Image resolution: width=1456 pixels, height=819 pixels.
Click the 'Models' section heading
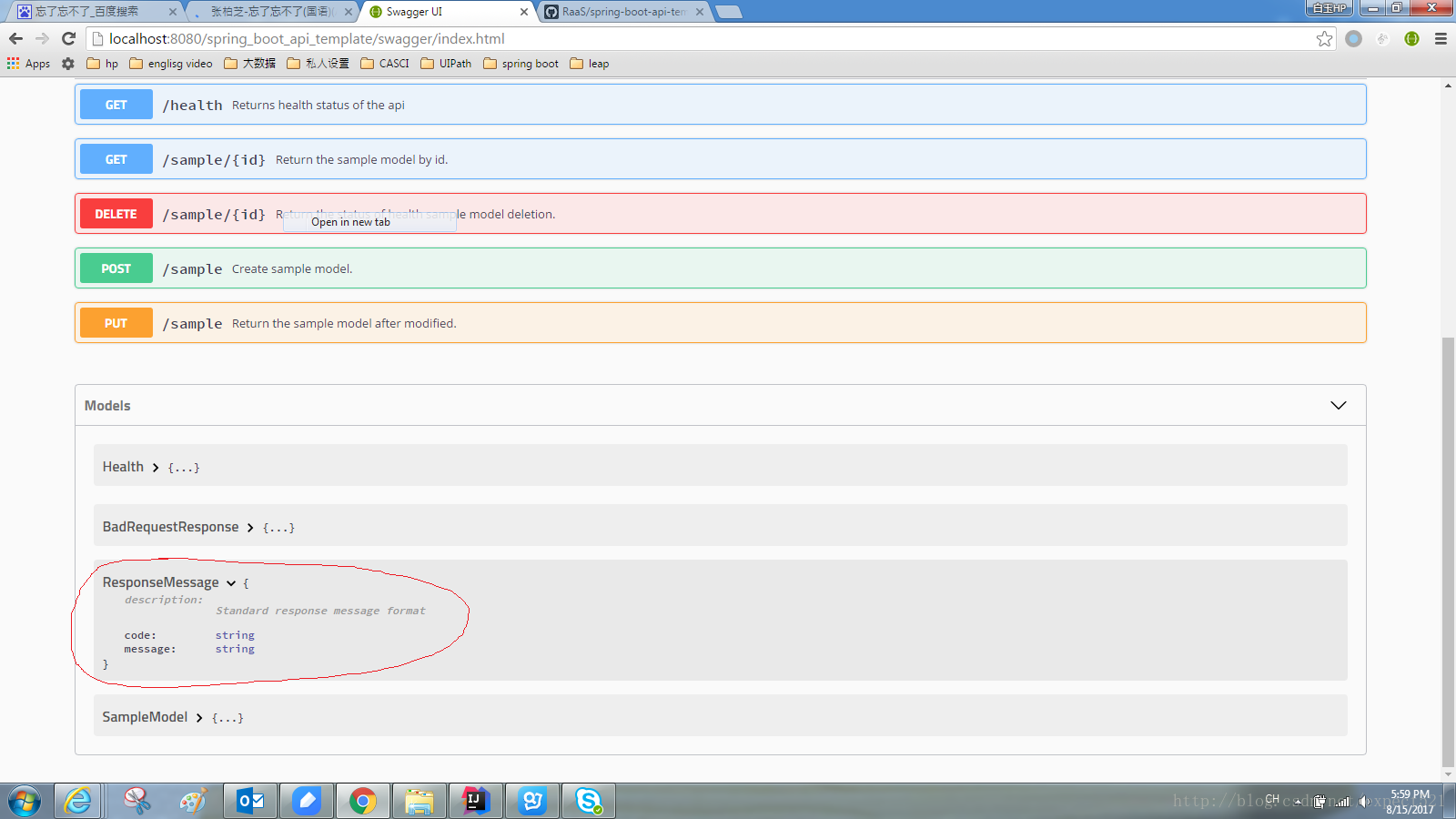107,406
